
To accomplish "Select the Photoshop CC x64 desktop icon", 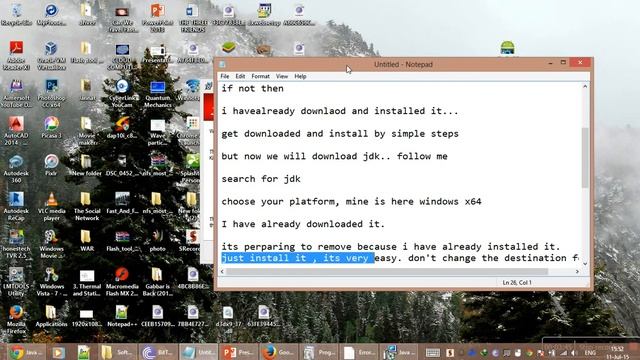I will tap(51, 93).
